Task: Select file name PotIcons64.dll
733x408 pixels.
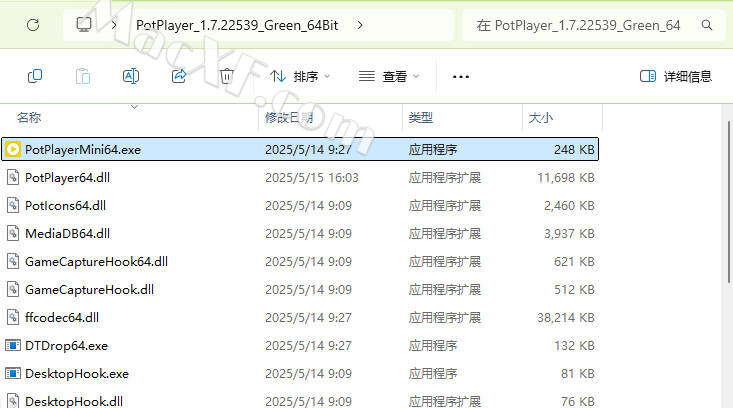Action: pos(65,206)
